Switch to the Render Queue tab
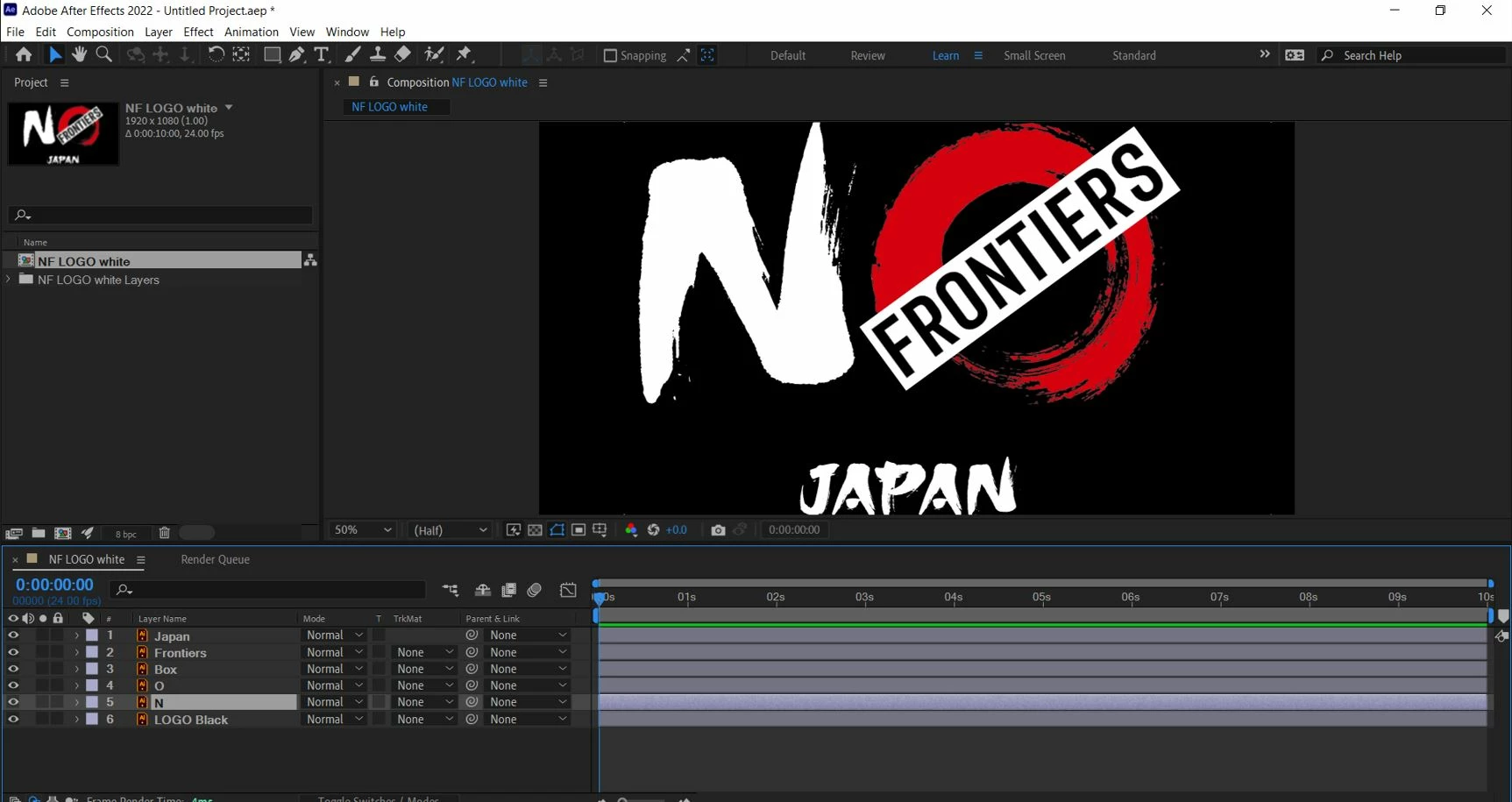 (215, 559)
